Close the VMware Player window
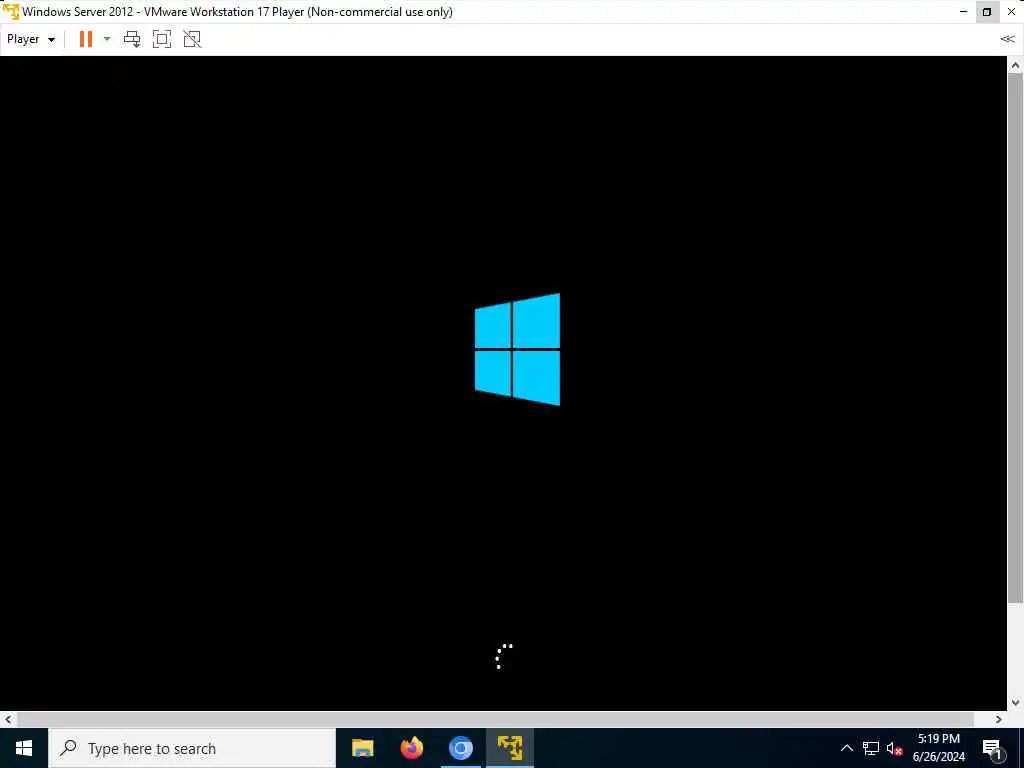The image size is (1024, 768). pyautogui.click(x=1011, y=12)
